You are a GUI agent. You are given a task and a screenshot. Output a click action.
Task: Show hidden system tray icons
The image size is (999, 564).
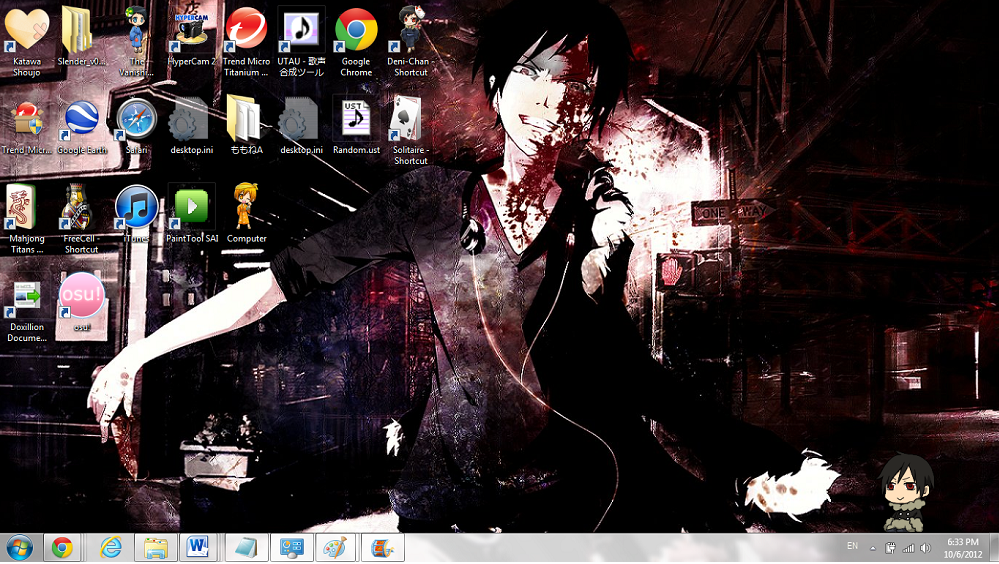point(873,548)
